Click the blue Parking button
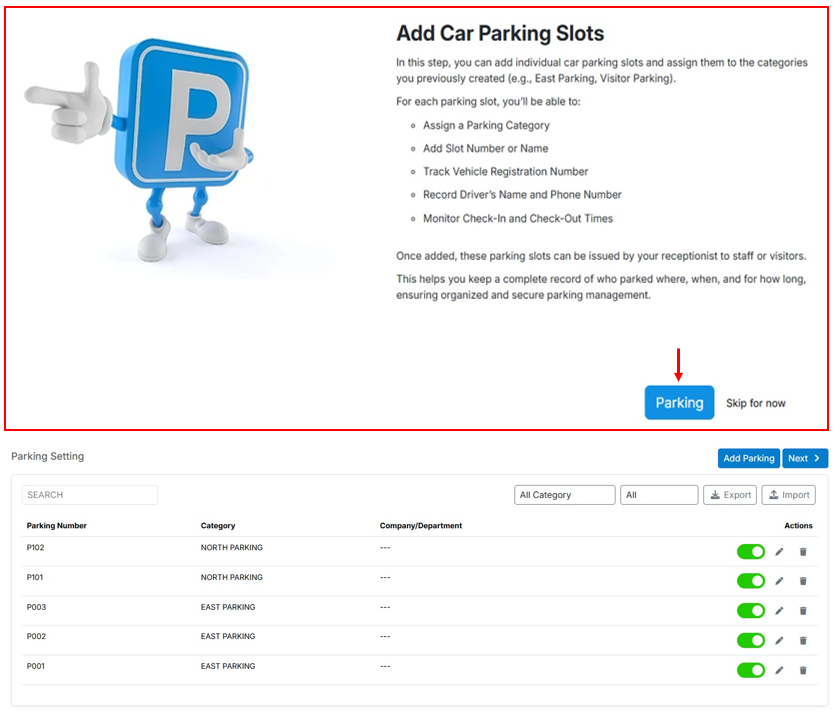Image resolution: width=835 pixels, height=714 pixels. click(x=679, y=403)
